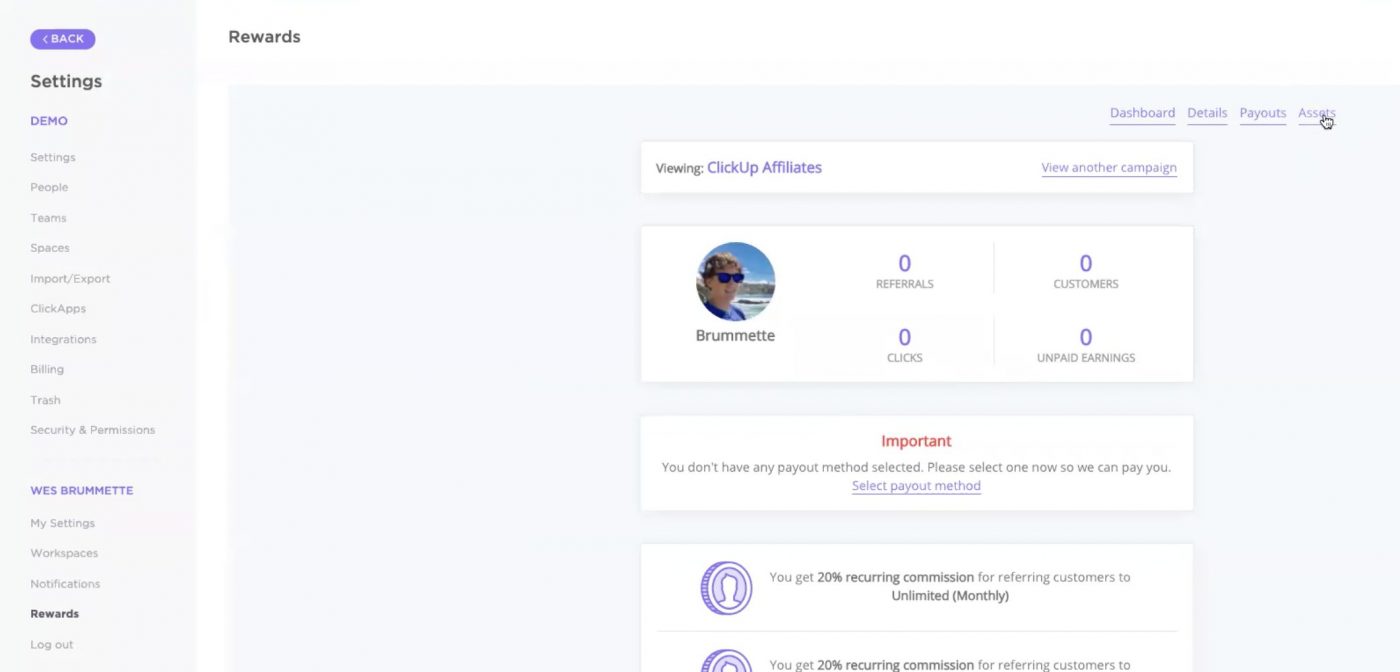Open Spaces settings
The width and height of the screenshot is (1400, 672).
coord(50,248)
